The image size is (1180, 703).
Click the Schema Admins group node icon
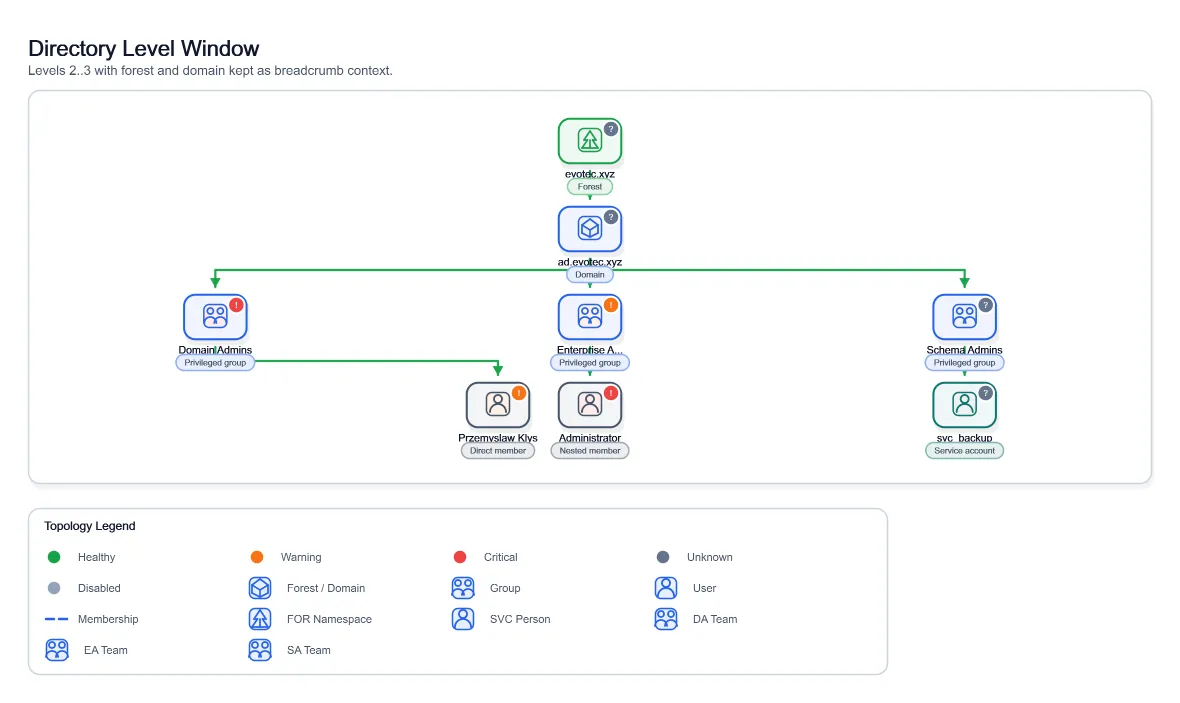964,317
